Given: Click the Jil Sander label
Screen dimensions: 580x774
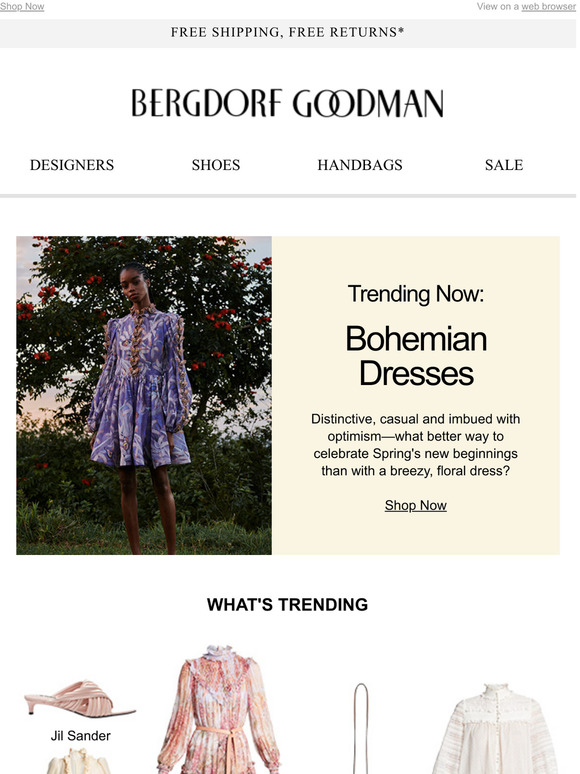Looking at the screenshot, I should [80, 735].
